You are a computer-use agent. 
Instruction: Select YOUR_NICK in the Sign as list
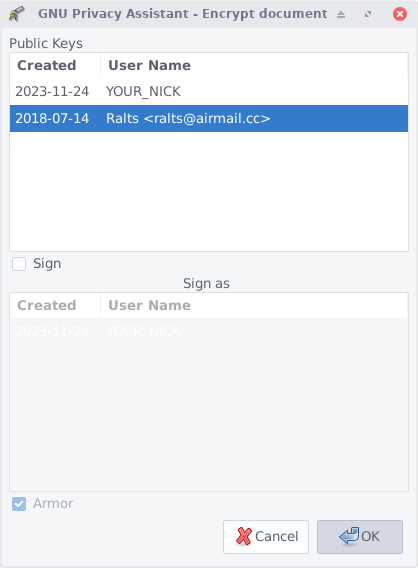209,331
